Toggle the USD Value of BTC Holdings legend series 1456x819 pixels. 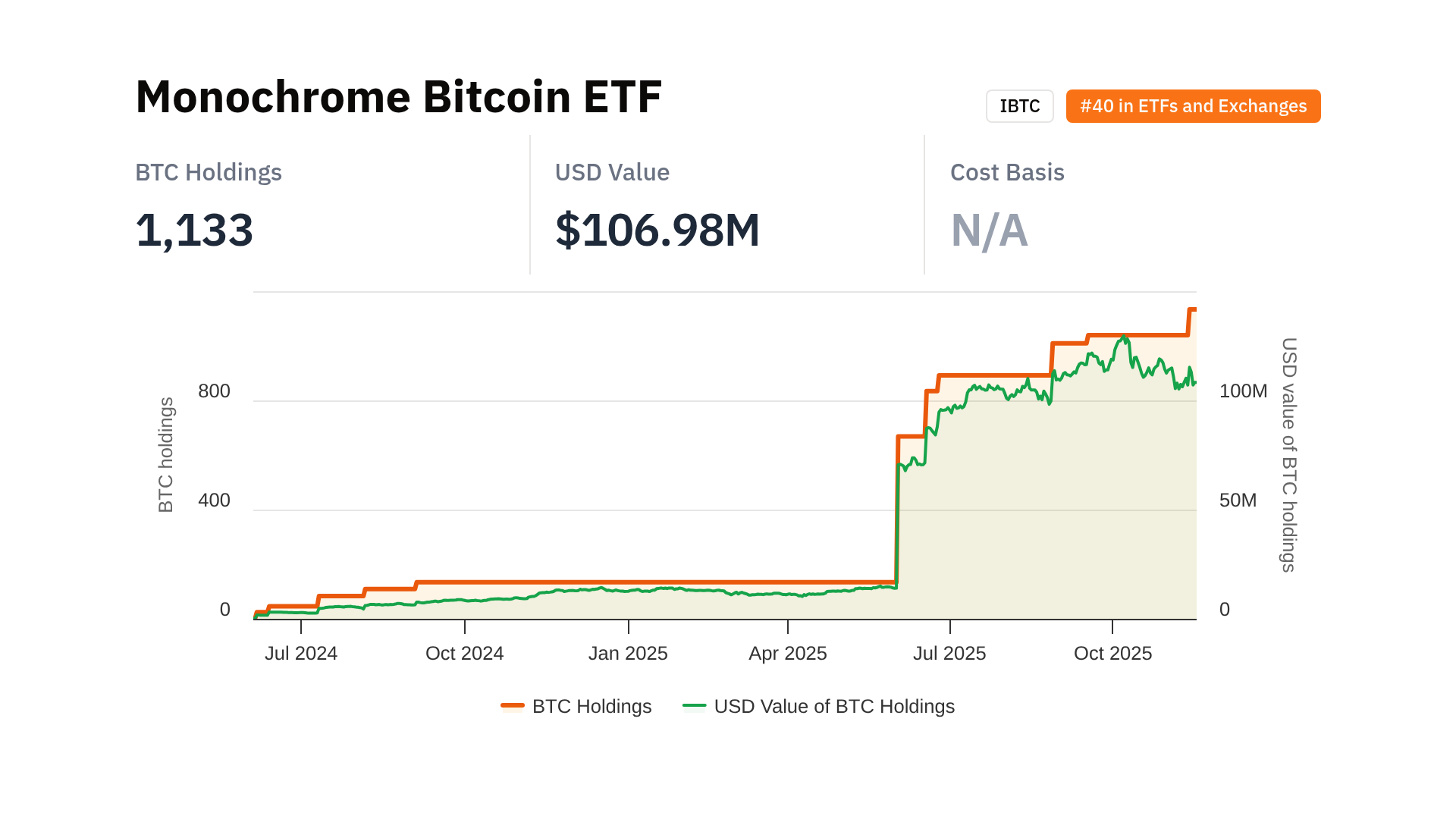[833, 706]
